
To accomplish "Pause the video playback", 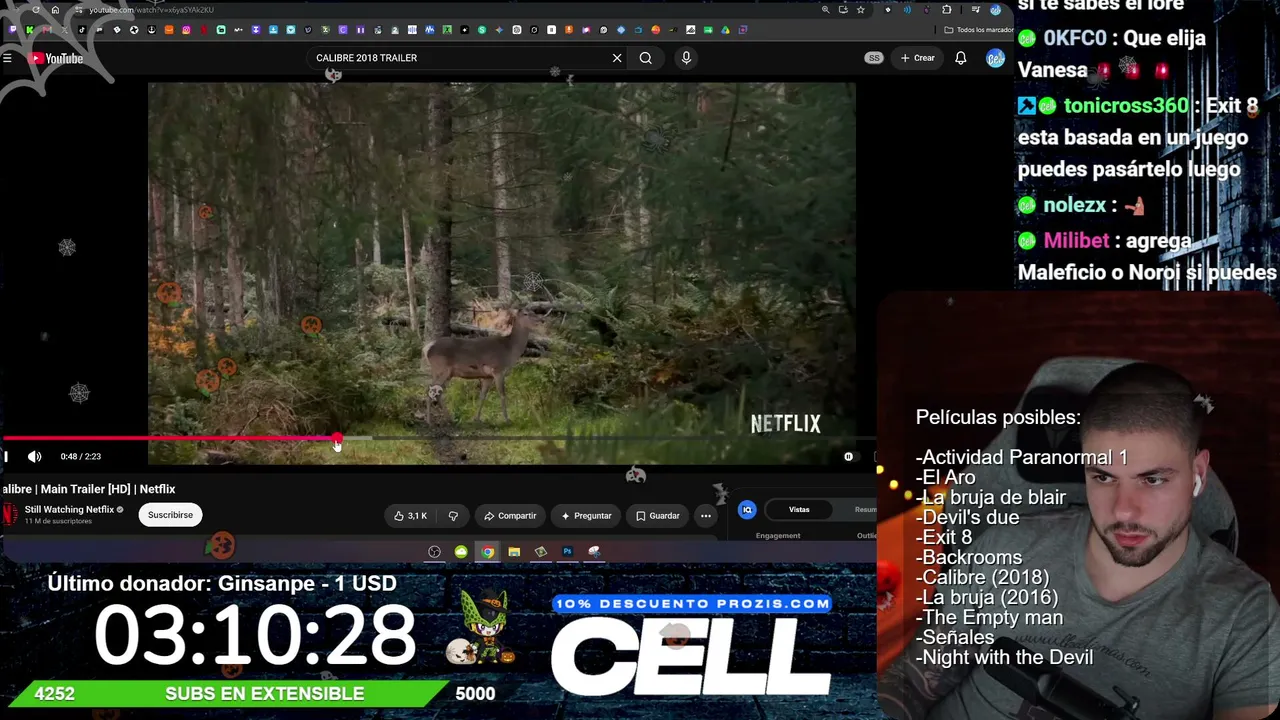I will click(6, 456).
